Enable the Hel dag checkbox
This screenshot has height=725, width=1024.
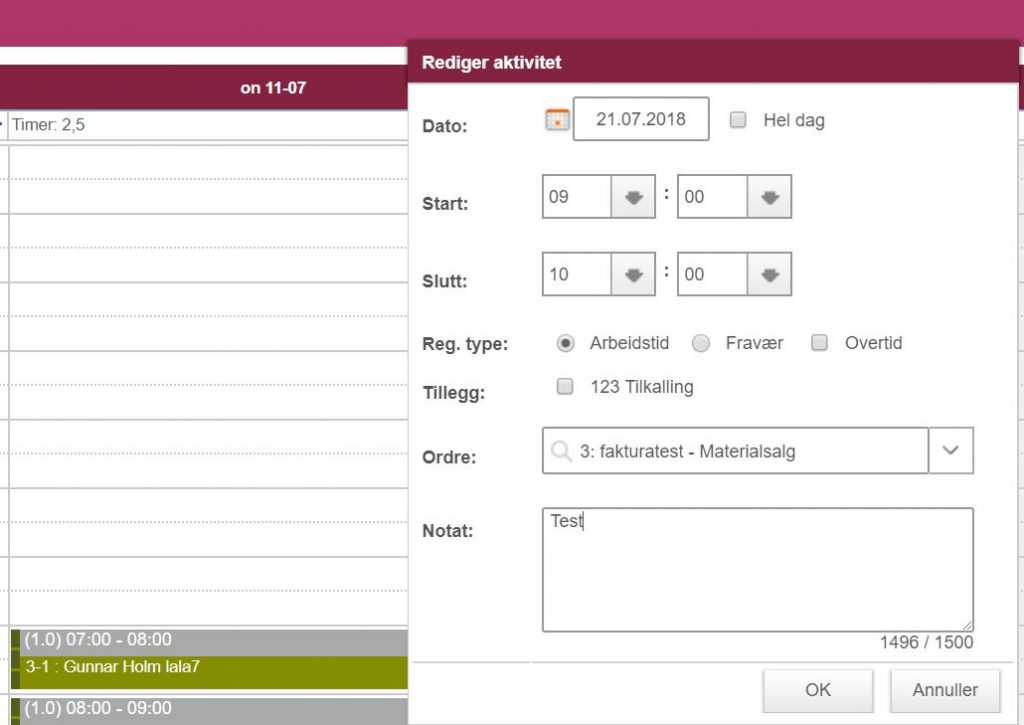(x=738, y=120)
